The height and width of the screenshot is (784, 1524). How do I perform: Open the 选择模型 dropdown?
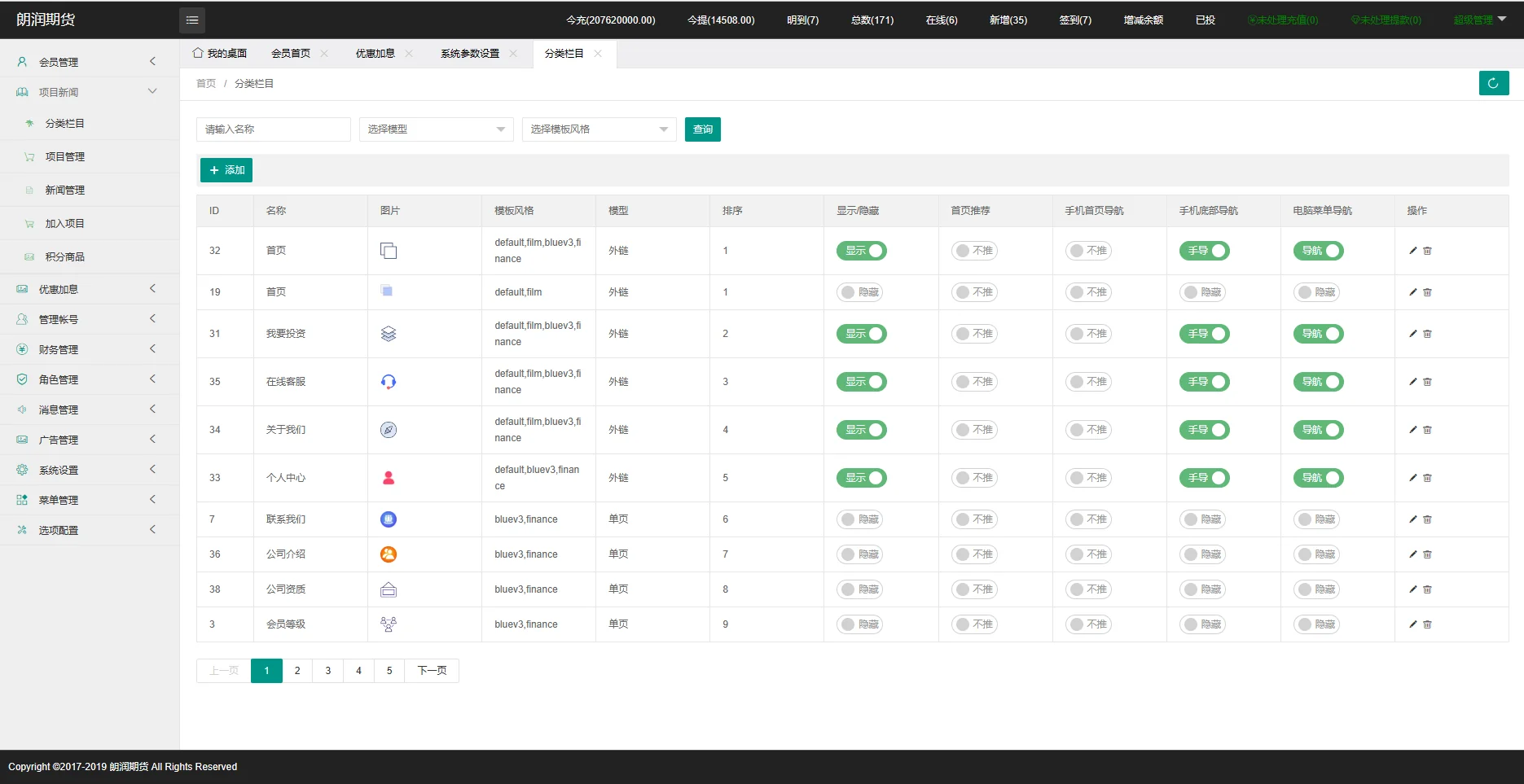point(436,129)
